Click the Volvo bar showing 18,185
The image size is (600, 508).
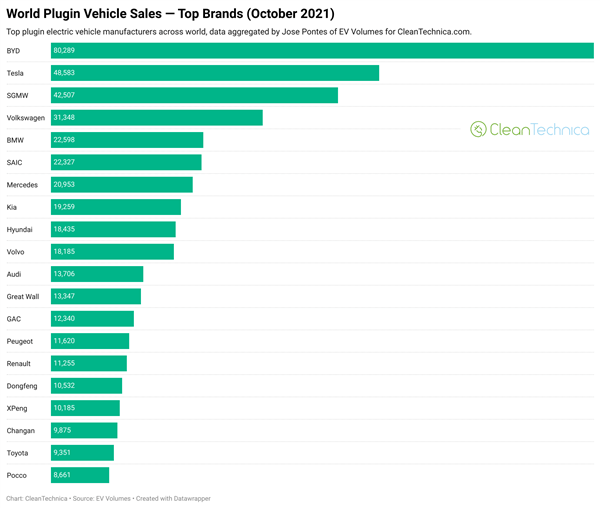(x=112, y=252)
